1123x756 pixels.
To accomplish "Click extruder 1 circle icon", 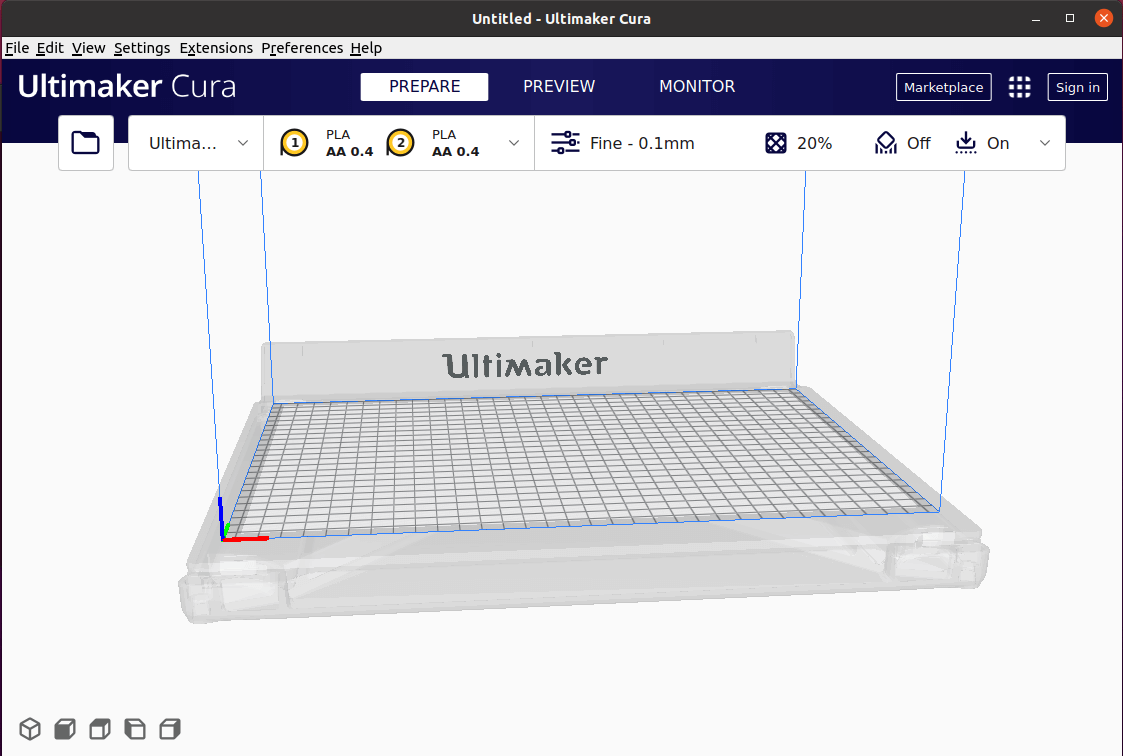I will [x=294, y=142].
